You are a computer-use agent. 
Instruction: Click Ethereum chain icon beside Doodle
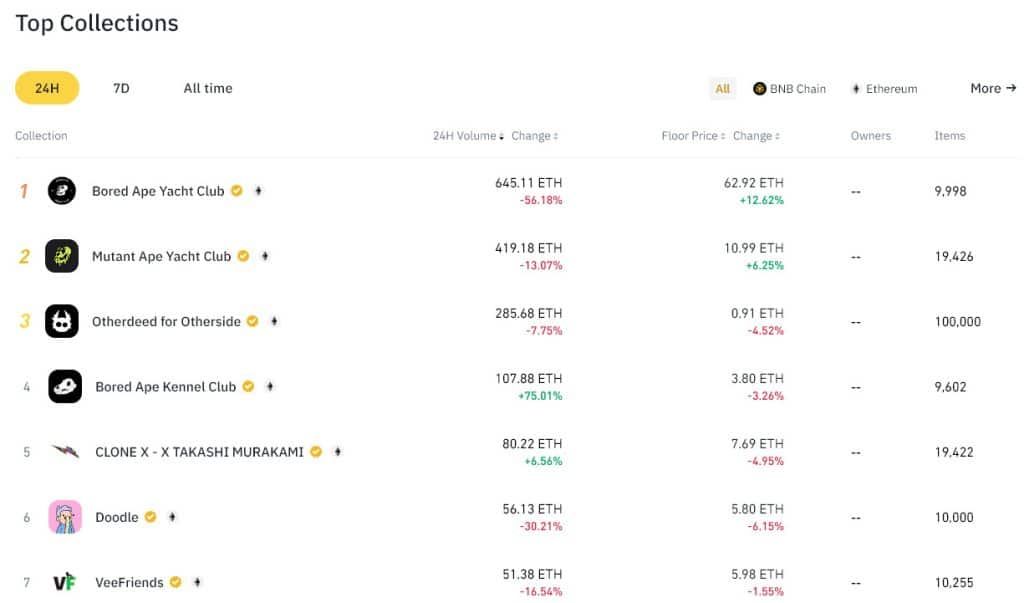(172, 517)
